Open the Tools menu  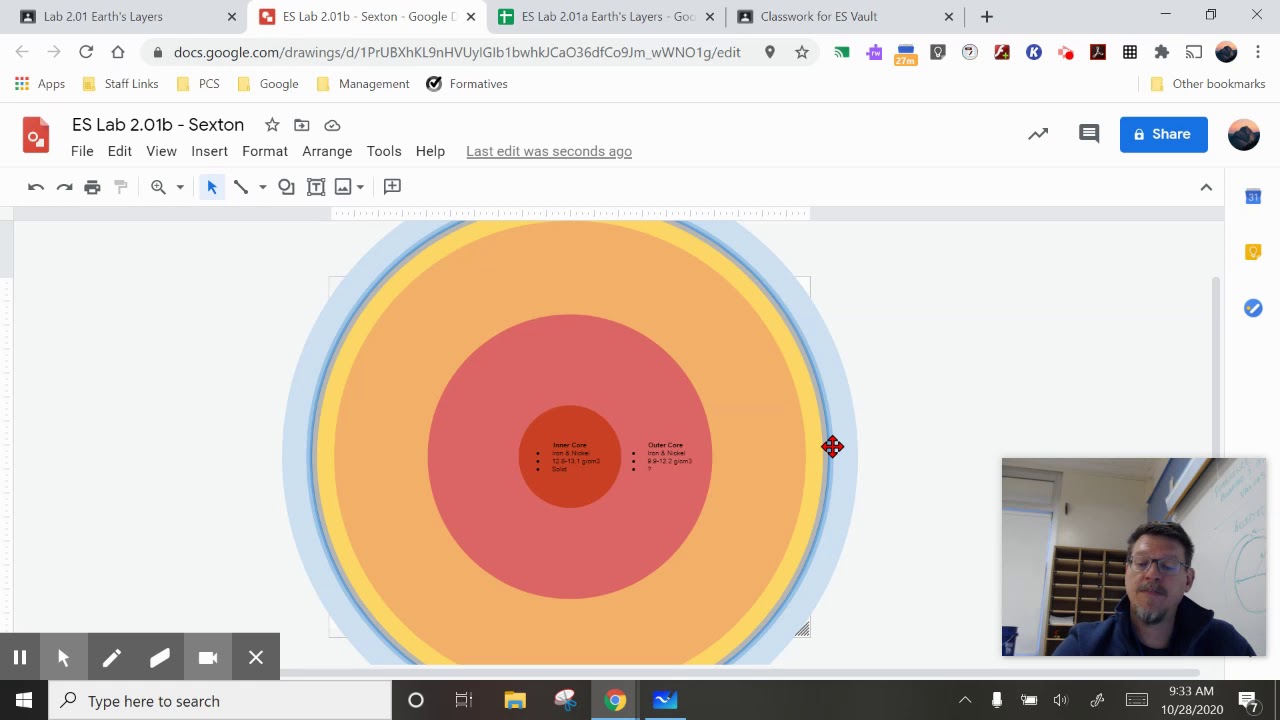[x=384, y=151]
